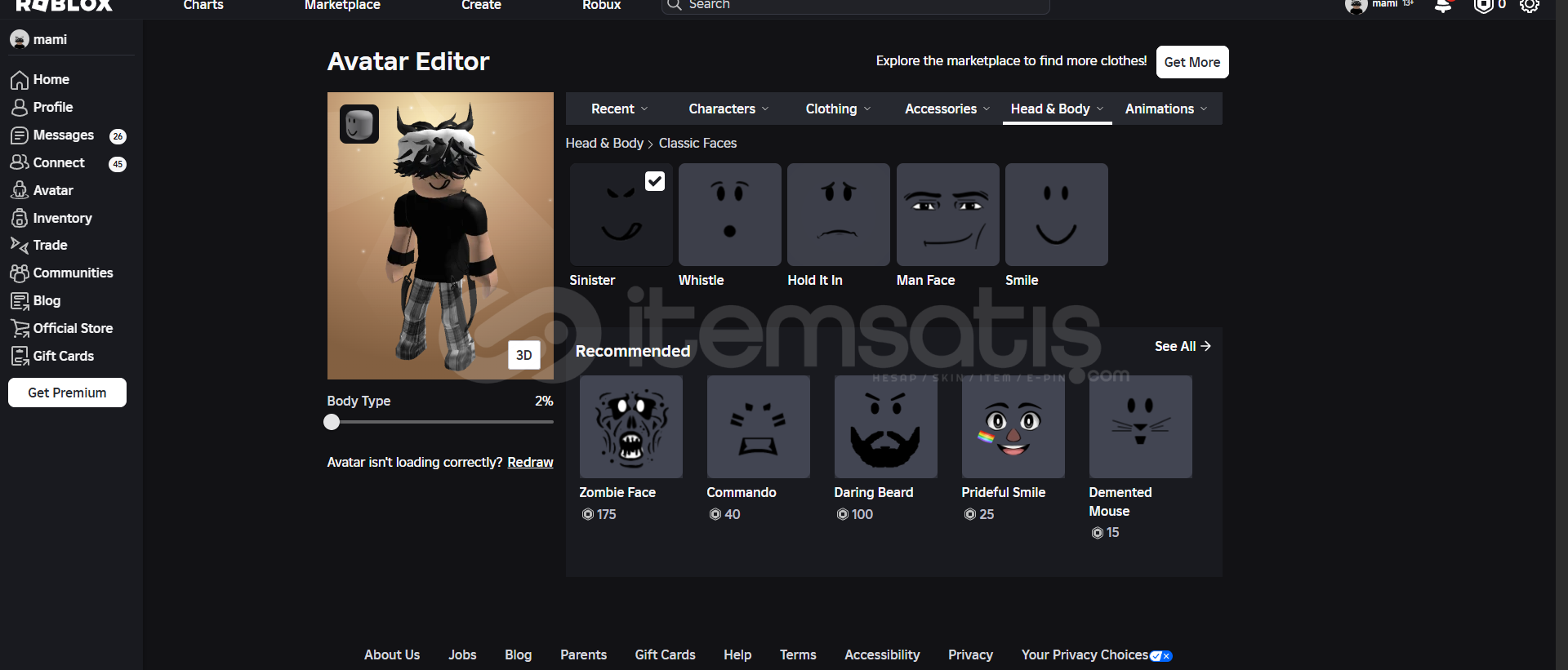Switch avatar preview to 3D
This screenshot has height=670, width=1568.
[x=524, y=355]
